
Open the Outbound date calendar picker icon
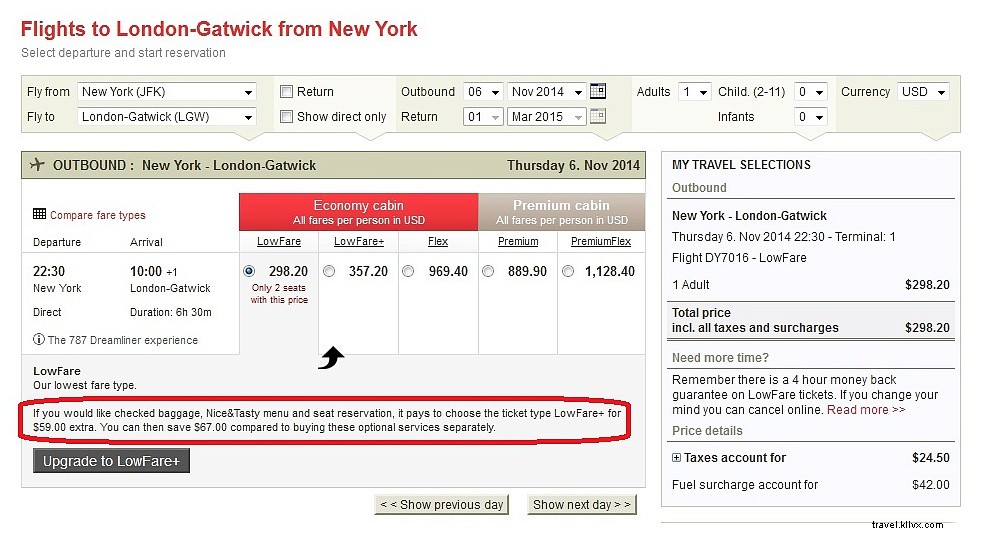click(598, 91)
